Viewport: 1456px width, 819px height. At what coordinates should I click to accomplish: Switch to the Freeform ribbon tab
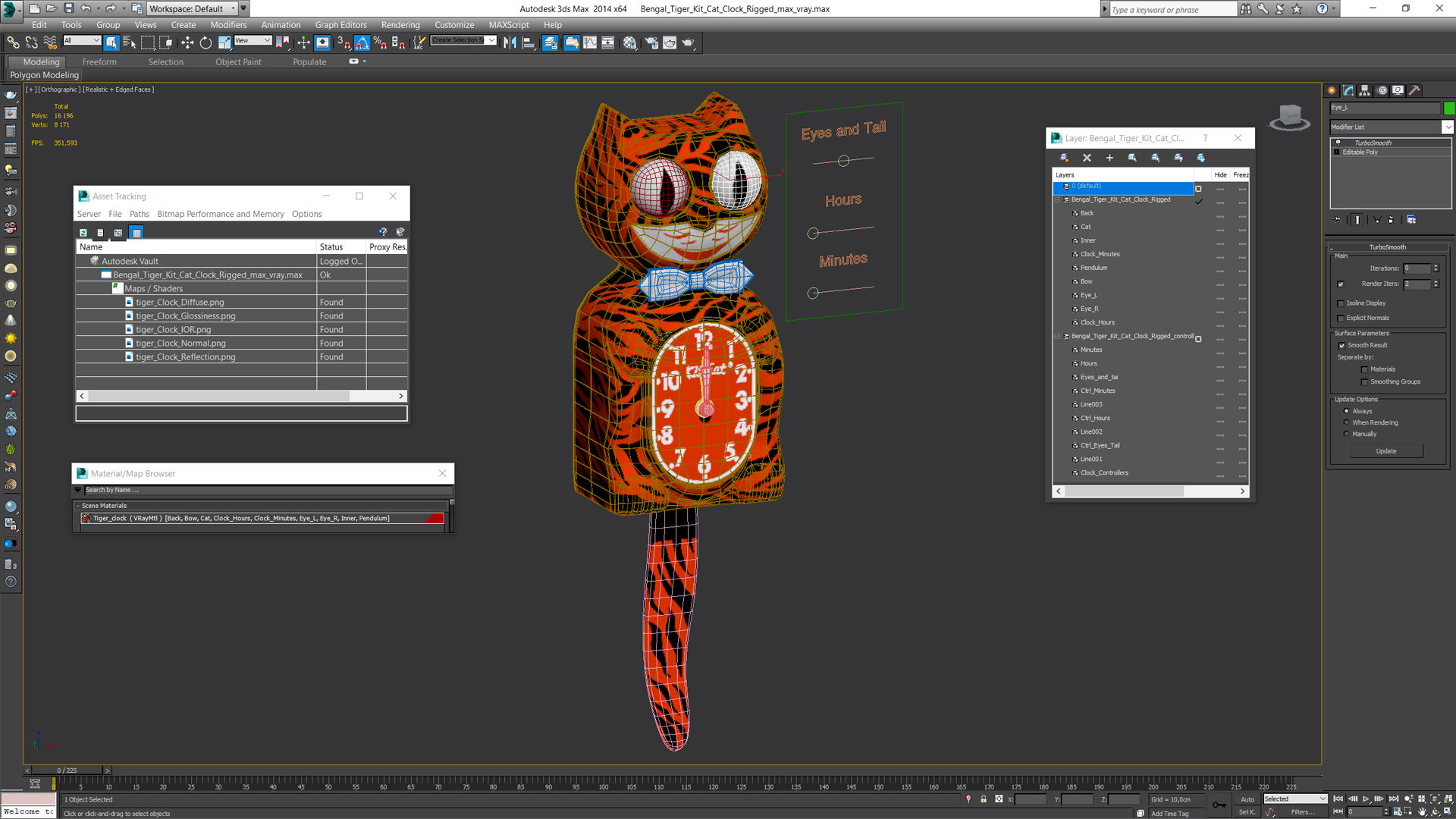[99, 62]
